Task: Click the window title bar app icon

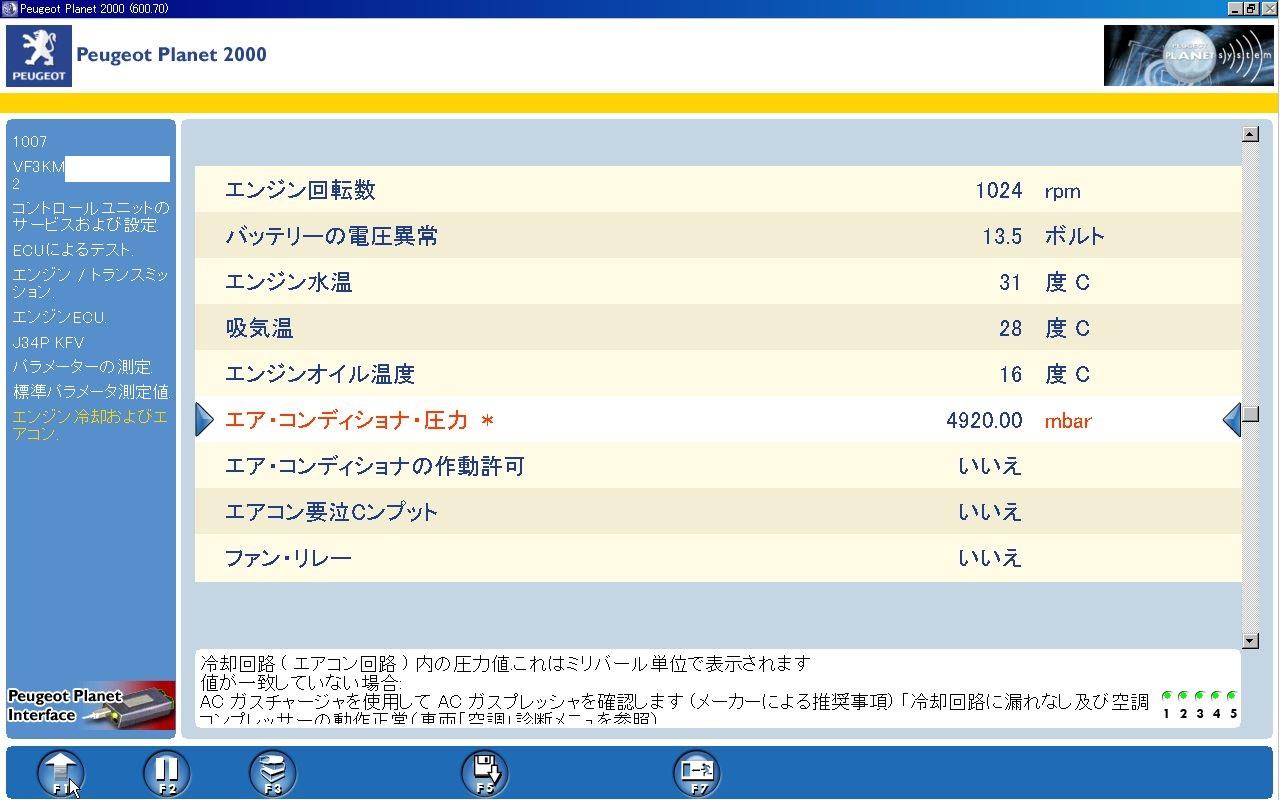Action: 10,9
